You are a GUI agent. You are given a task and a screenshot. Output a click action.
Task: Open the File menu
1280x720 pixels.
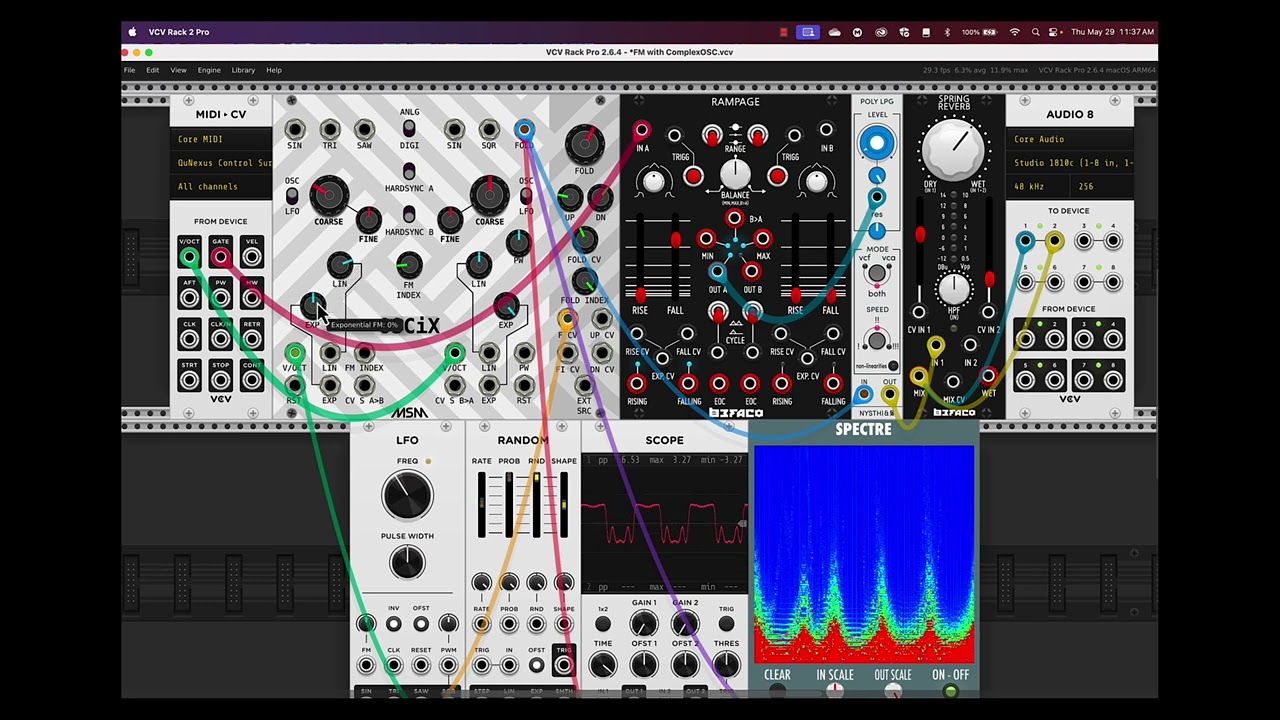[x=129, y=70]
